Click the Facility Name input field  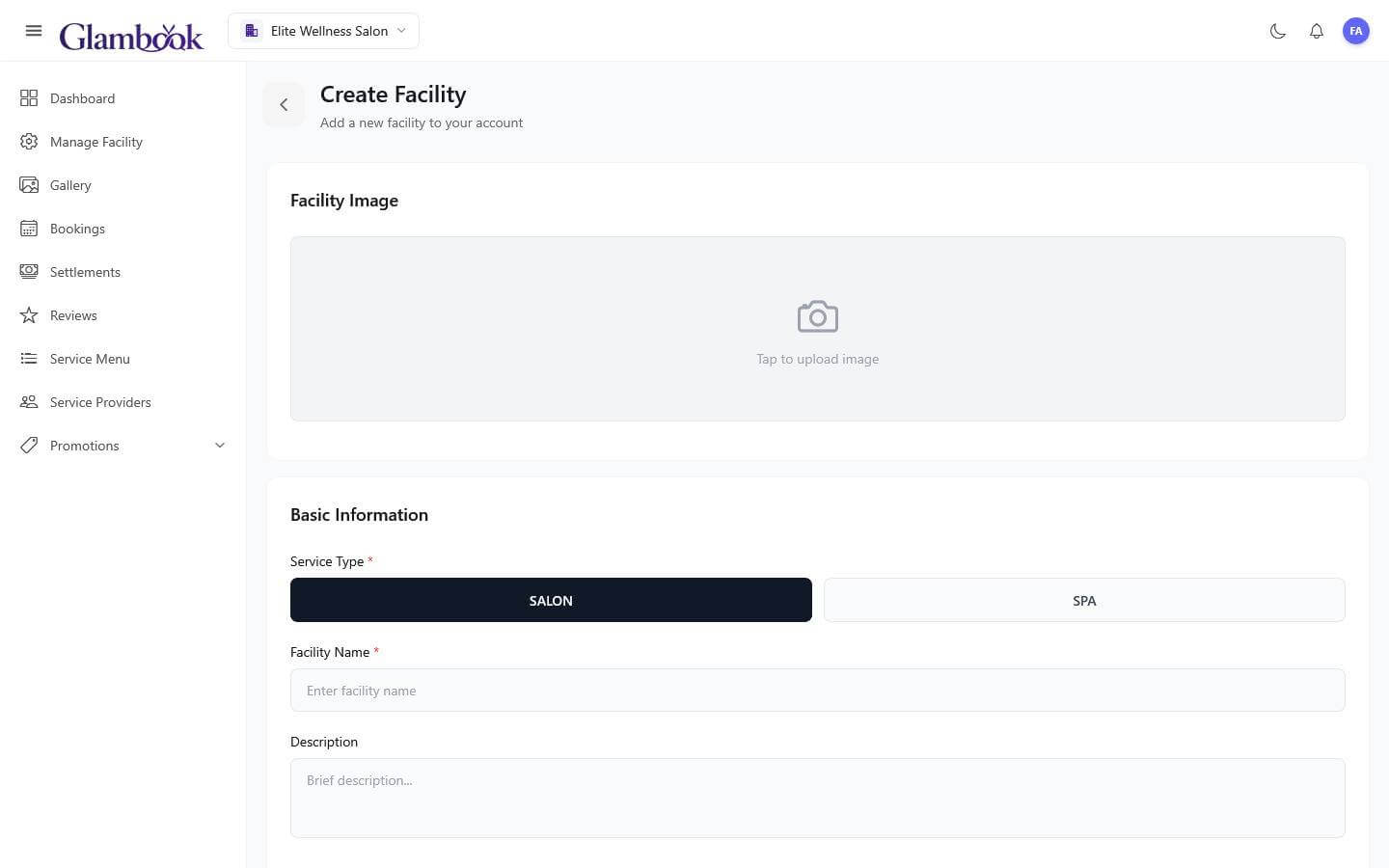(x=817, y=691)
